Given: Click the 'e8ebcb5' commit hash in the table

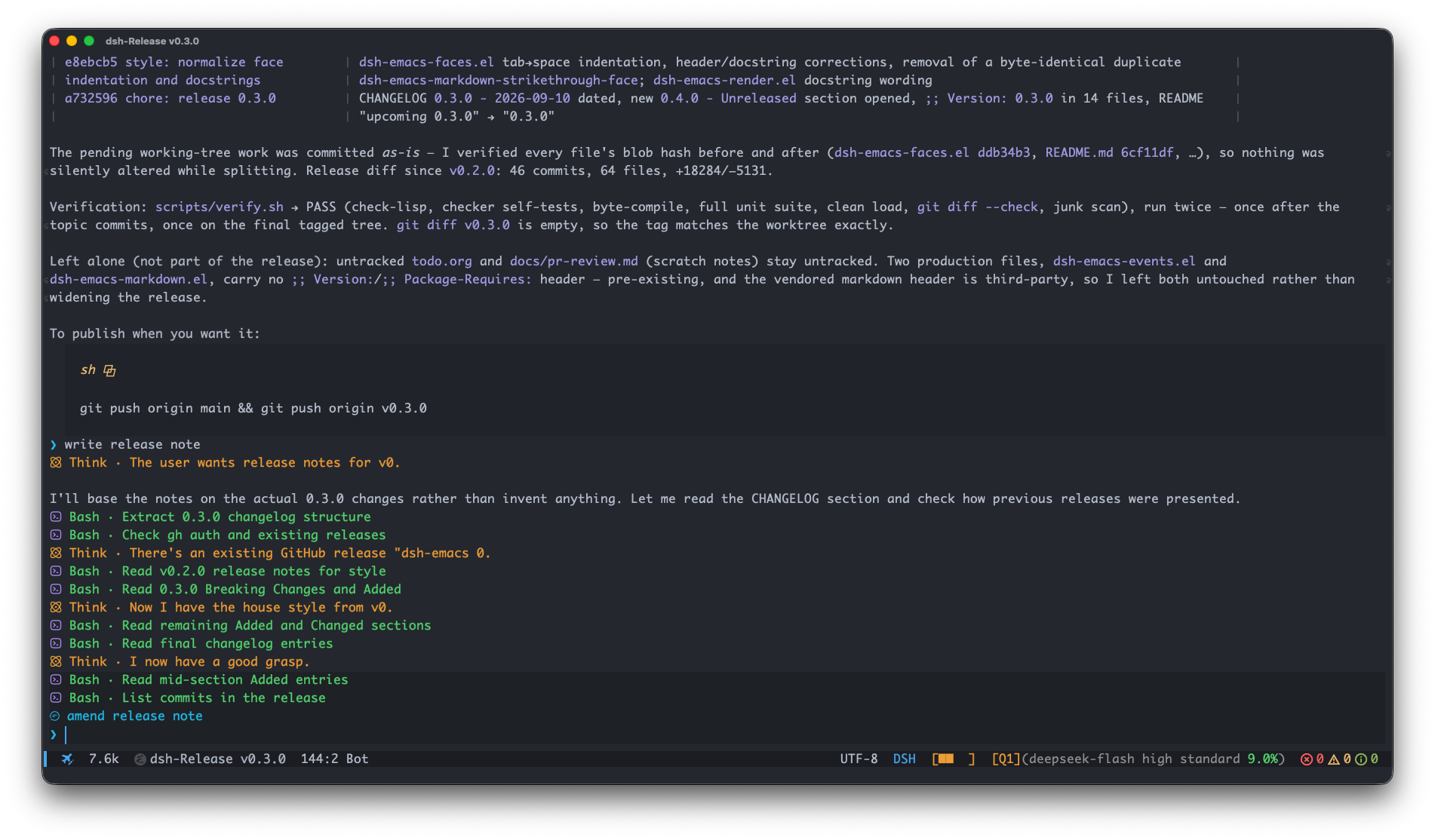Looking at the screenshot, I should pos(91,62).
